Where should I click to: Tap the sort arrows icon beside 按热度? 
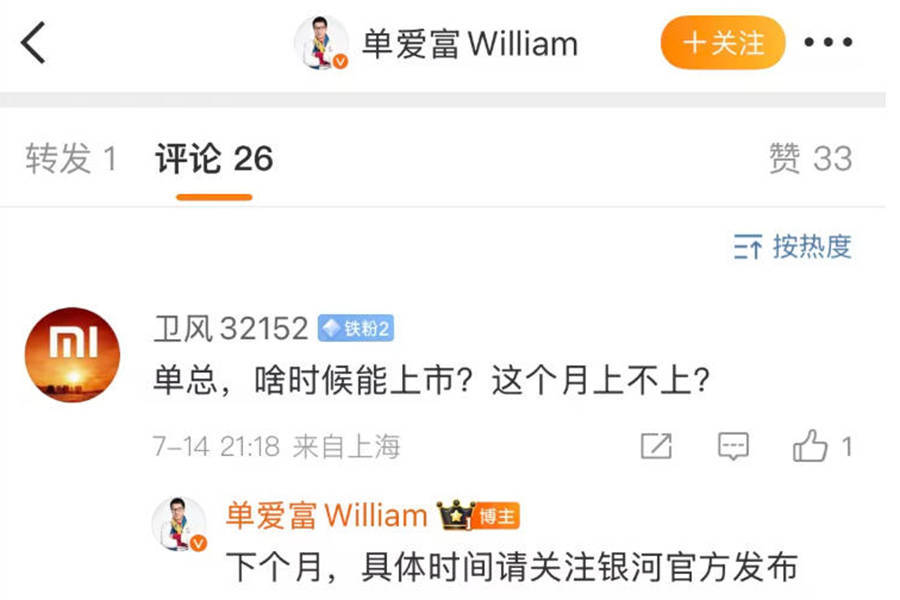[x=748, y=247]
